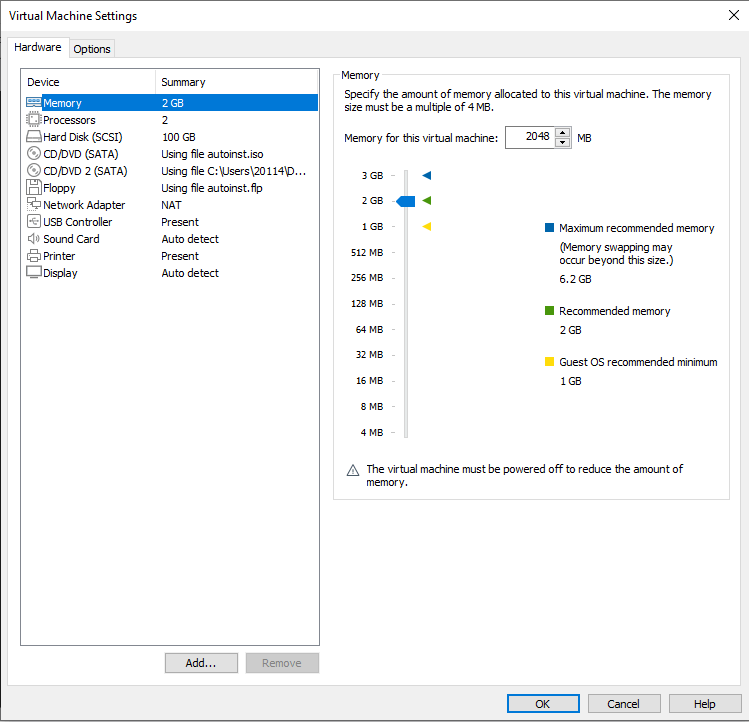This screenshot has width=749, height=722.
Task: Click the warning triangle icon
Action: 353,470
